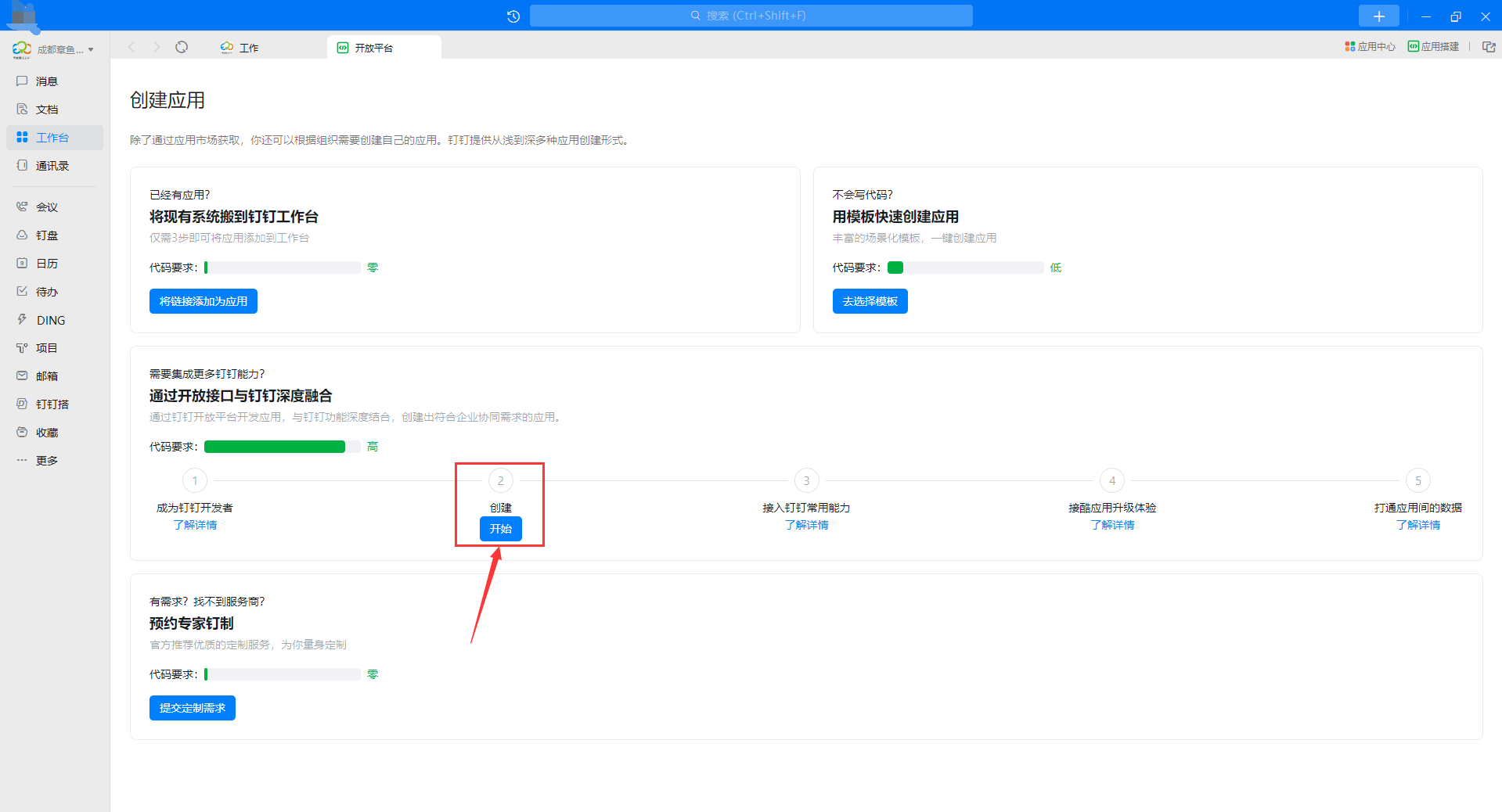Screen dimensions: 1502x812
Task: Click step 1 circle in the progress steps
Action: [x=195, y=480]
